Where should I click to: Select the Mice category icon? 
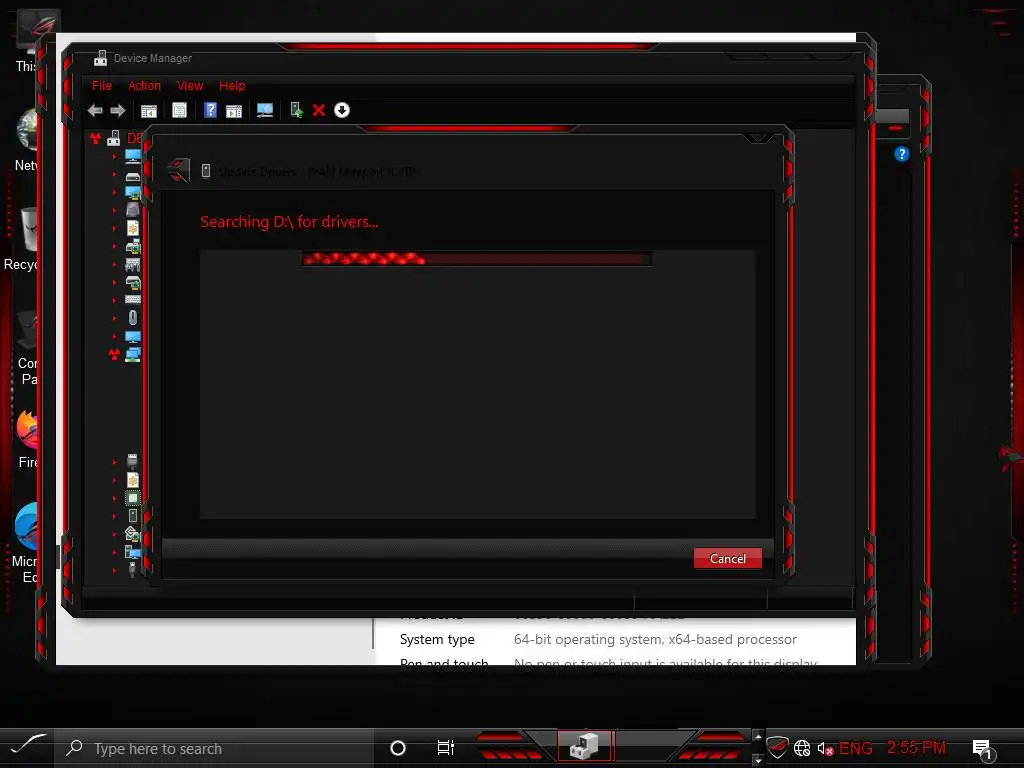[133, 317]
